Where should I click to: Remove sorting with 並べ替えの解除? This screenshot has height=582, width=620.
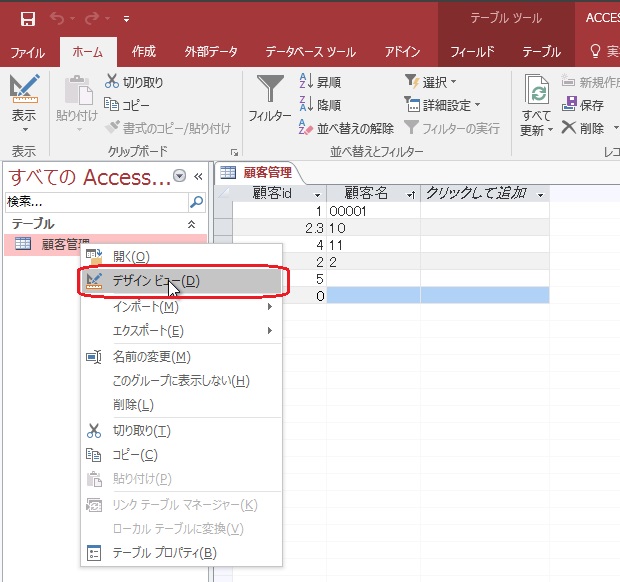pos(347,128)
